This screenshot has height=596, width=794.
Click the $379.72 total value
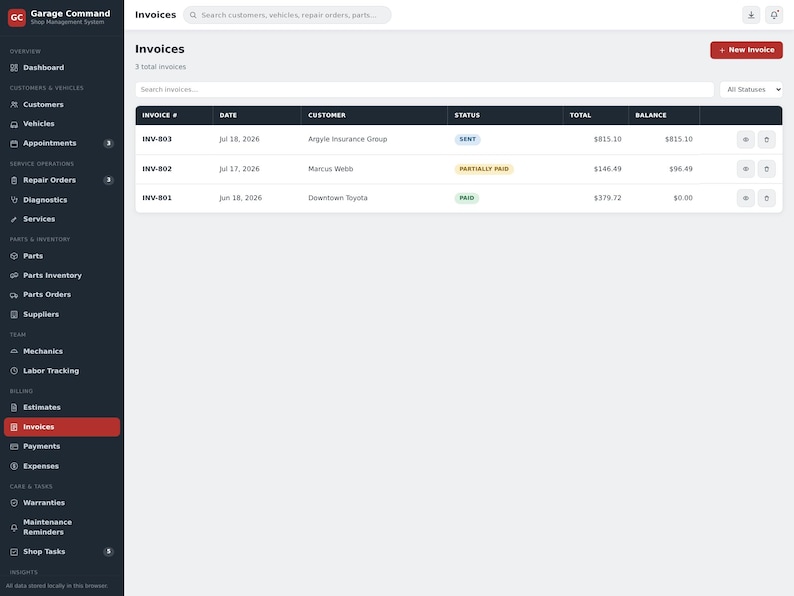[607, 198]
